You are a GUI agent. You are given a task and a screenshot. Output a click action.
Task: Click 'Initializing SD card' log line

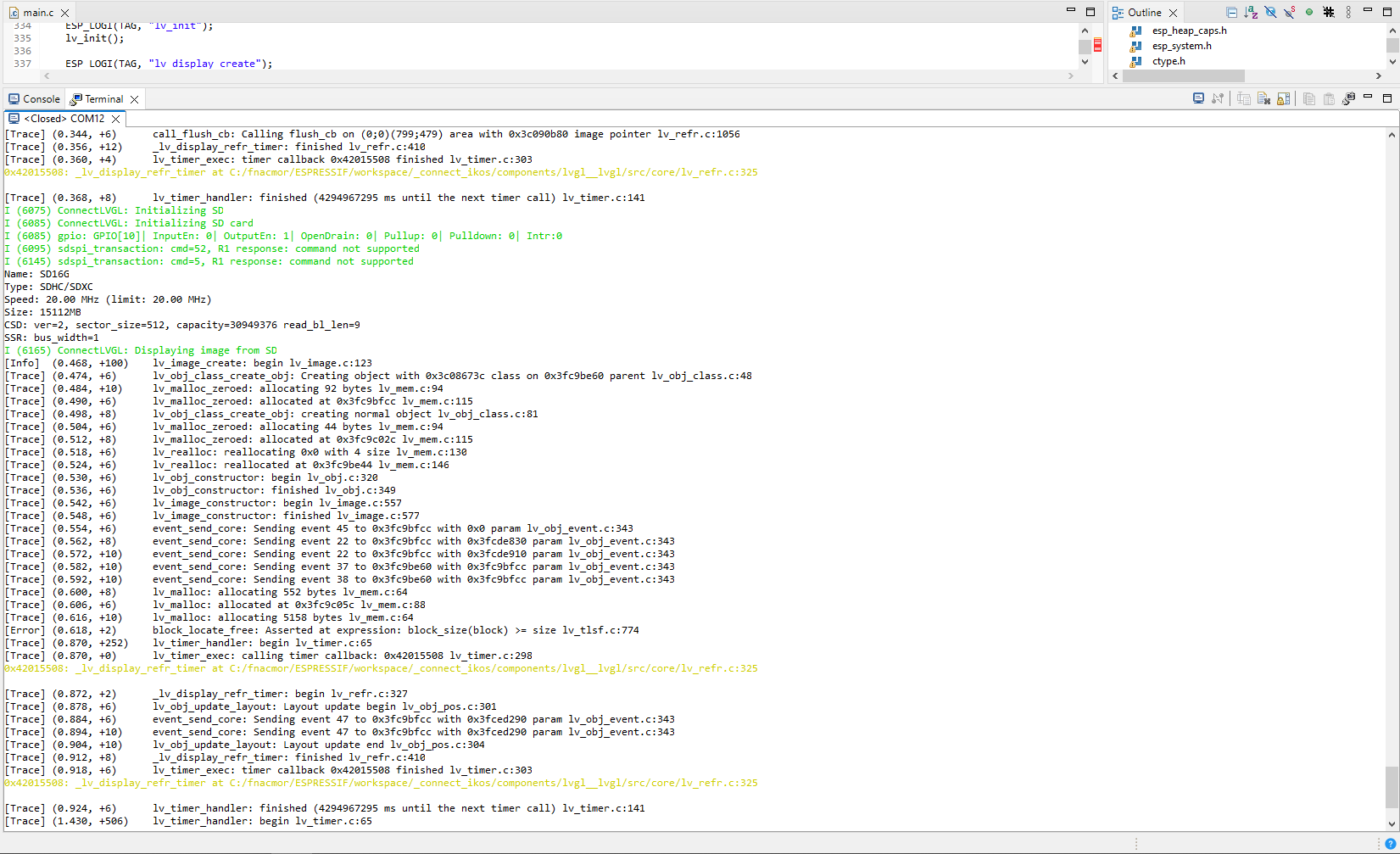coord(129,223)
